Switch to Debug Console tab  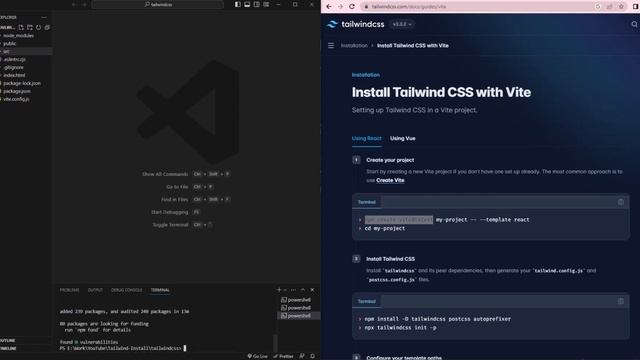[x=127, y=290]
